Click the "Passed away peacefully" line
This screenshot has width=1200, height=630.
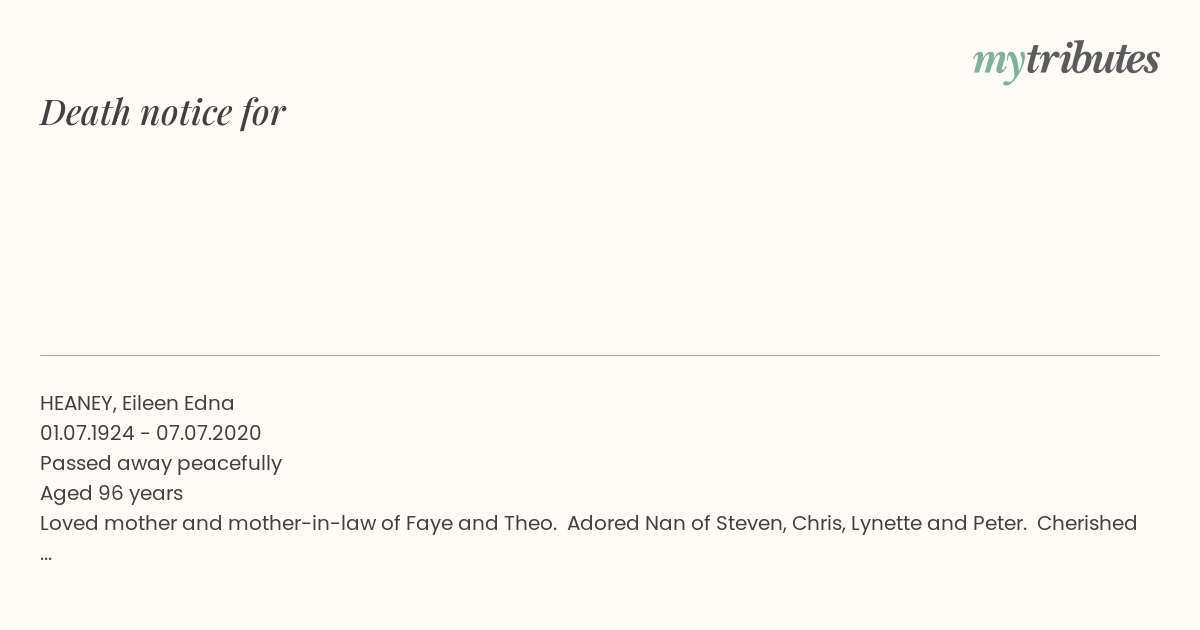(x=161, y=463)
